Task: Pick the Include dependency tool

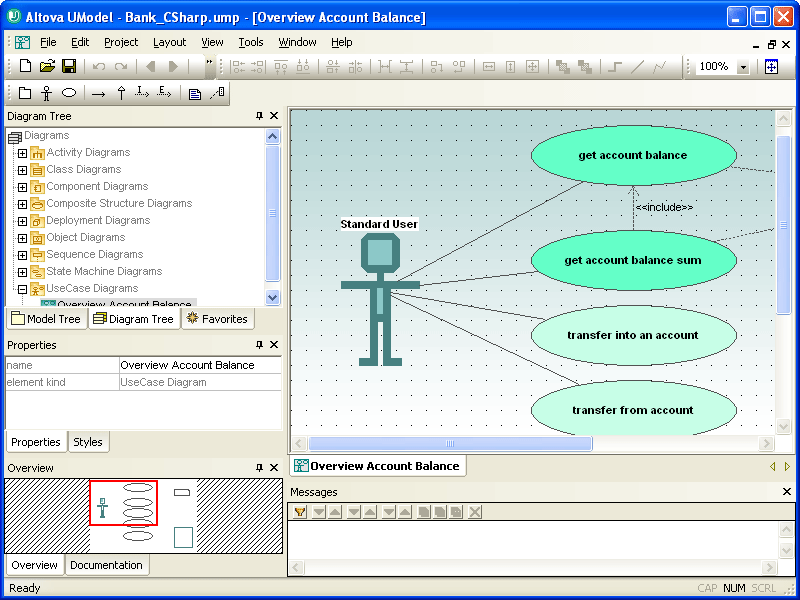Action: point(142,93)
